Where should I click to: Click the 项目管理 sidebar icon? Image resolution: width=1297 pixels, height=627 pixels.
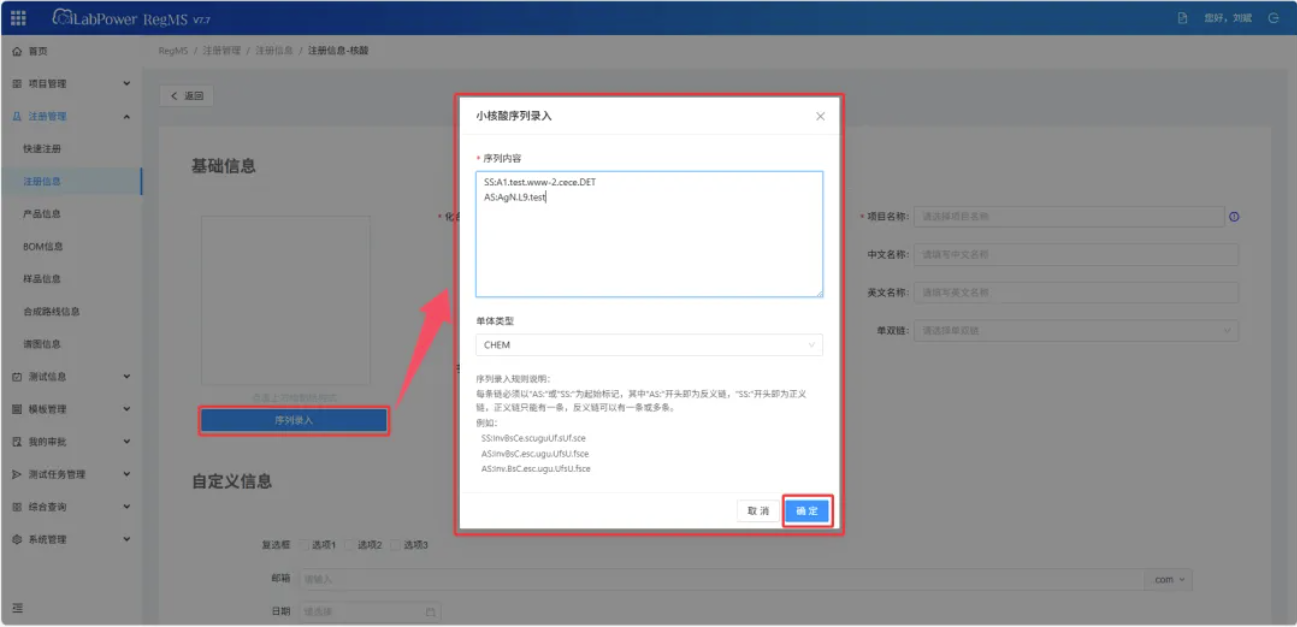click(x=17, y=84)
